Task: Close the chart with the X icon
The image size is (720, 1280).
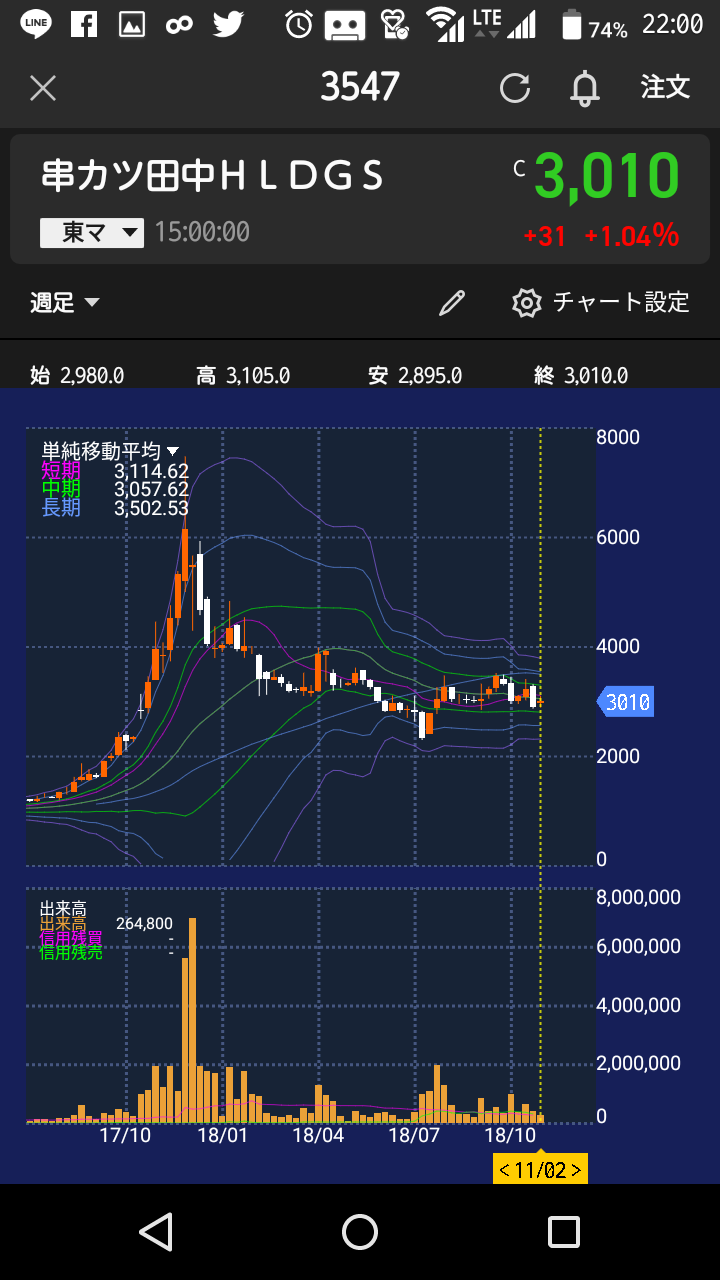Action: (43, 88)
